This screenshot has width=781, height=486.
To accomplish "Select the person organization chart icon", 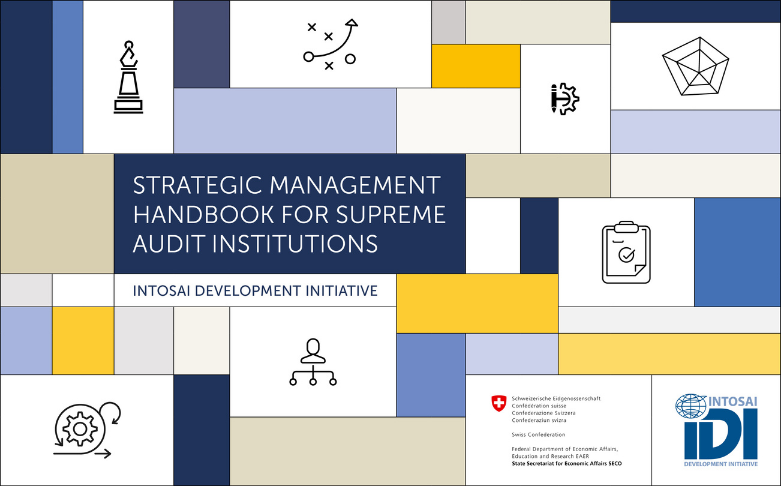I will click(312, 361).
